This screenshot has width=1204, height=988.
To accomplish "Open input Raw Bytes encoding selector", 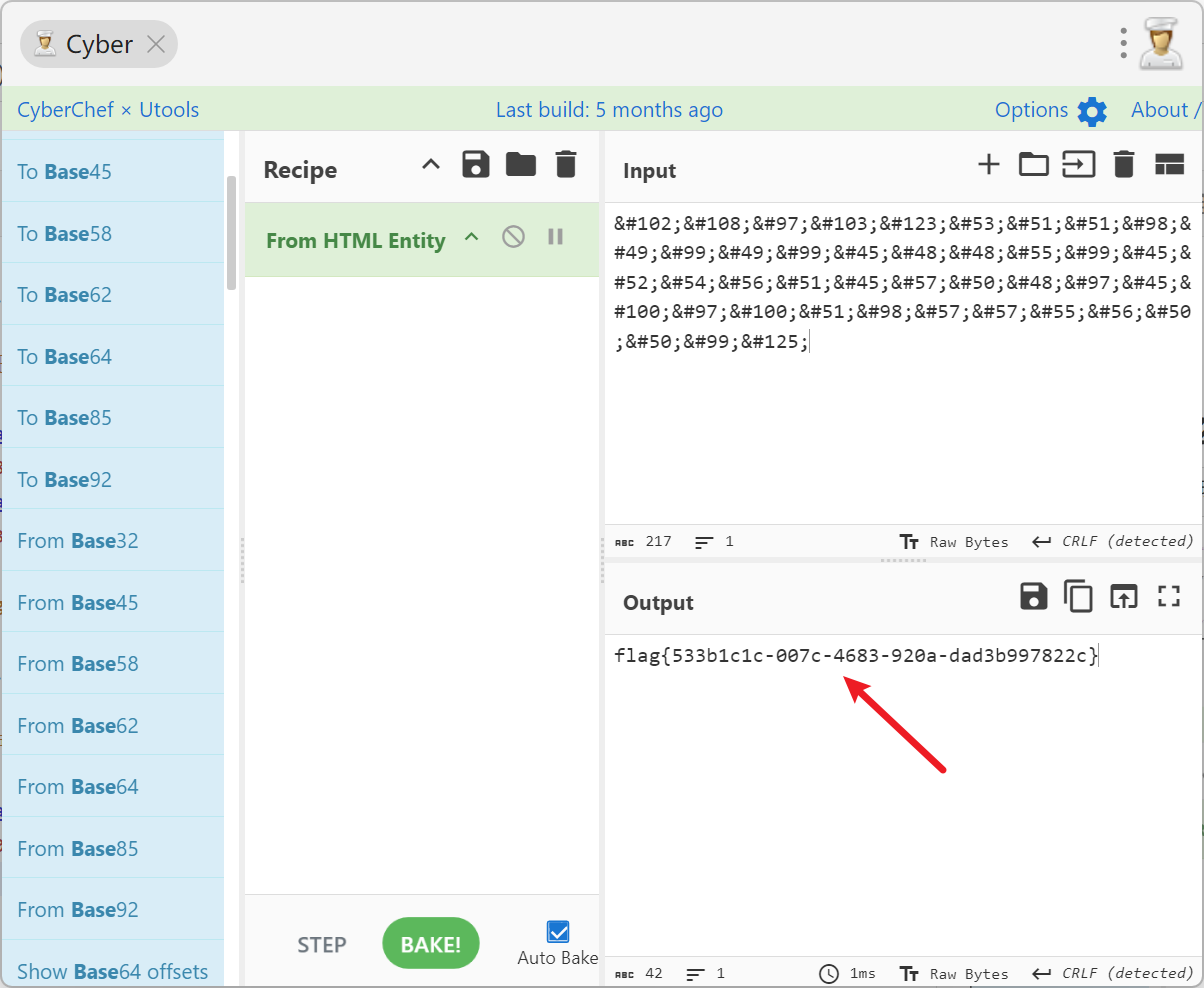I will (954, 542).
